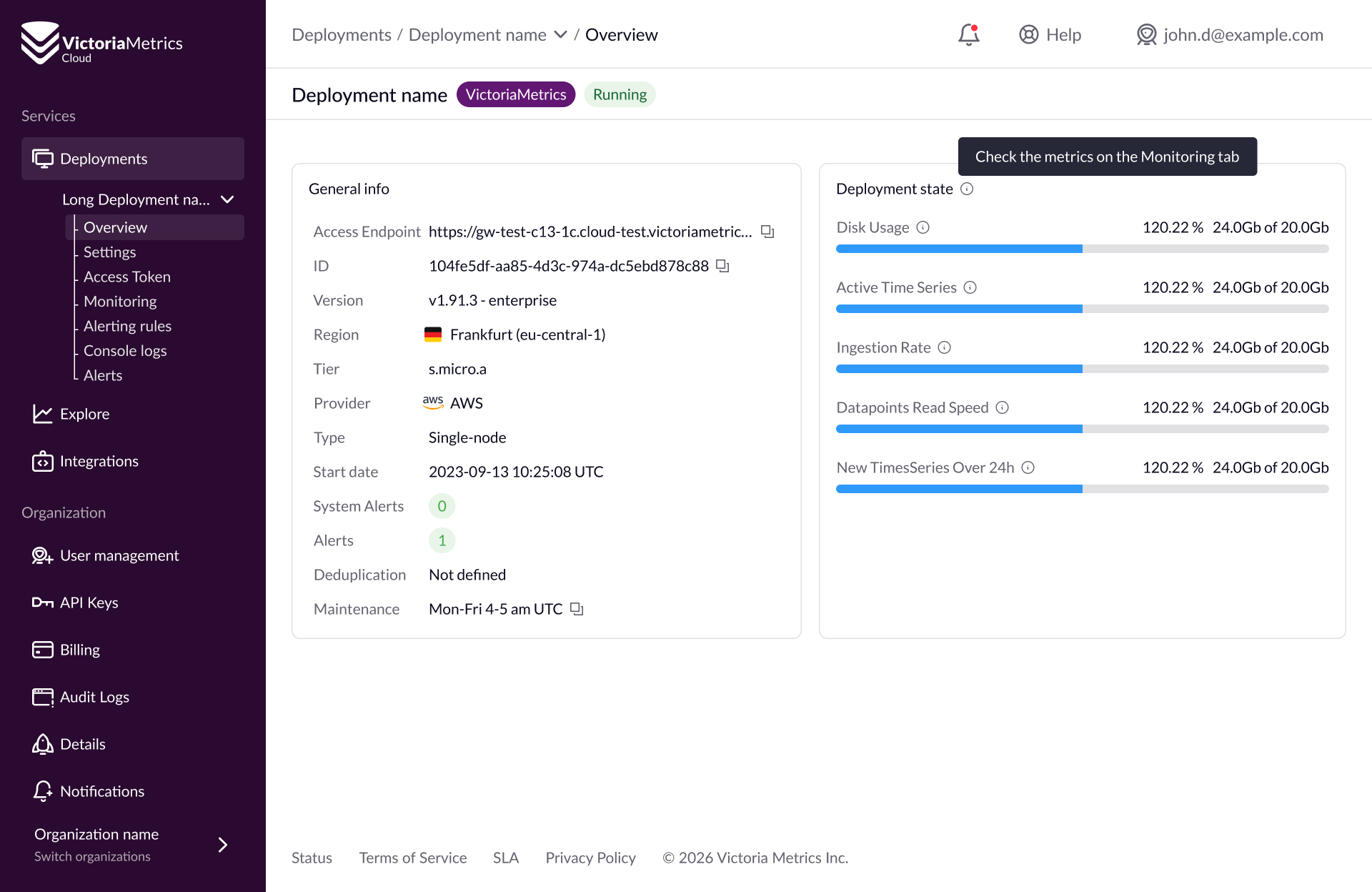1372x892 pixels.
Task: Copy the deployment ID
Action: [722, 266]
